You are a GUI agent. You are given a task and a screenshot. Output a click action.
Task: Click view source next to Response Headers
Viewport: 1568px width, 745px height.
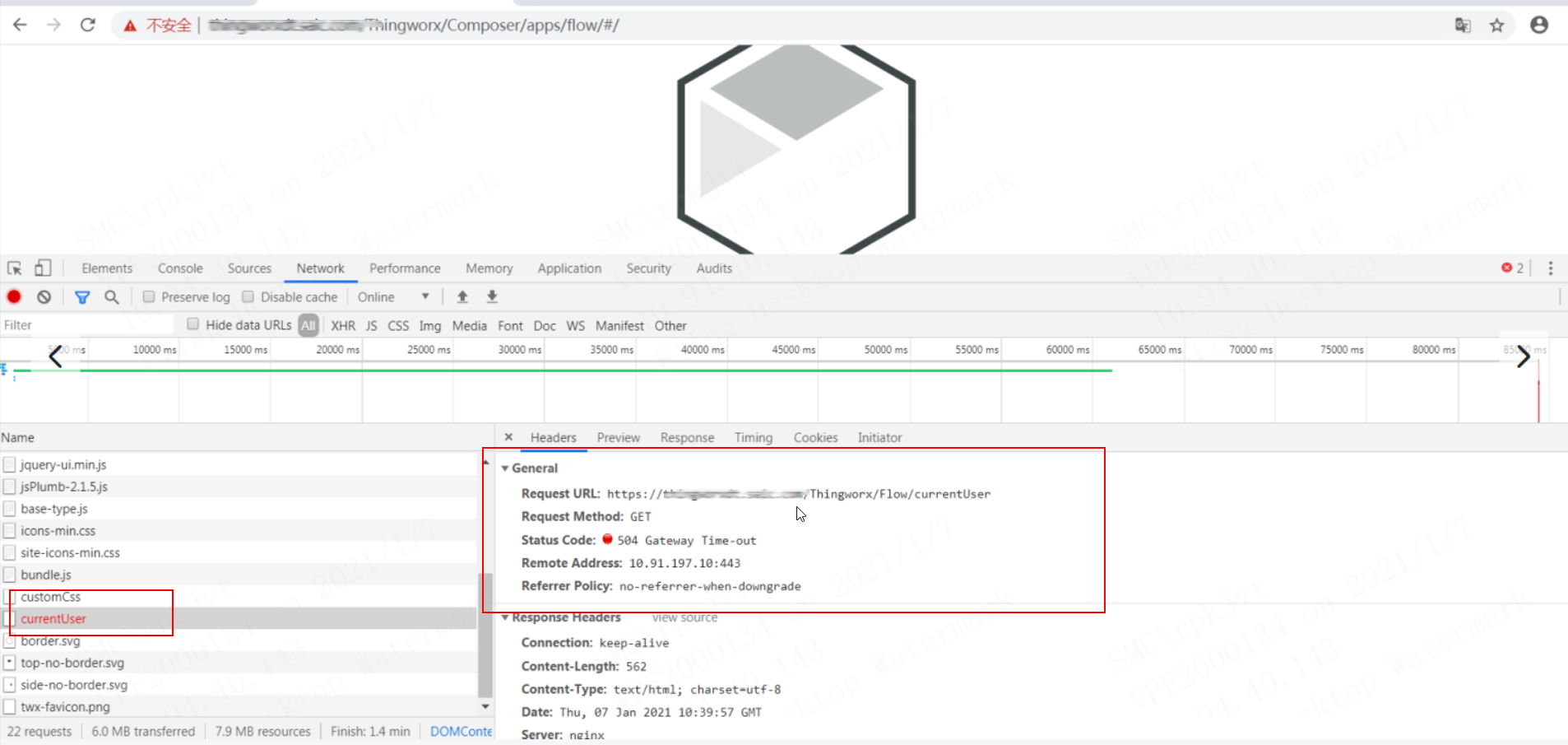coord(684,617)
